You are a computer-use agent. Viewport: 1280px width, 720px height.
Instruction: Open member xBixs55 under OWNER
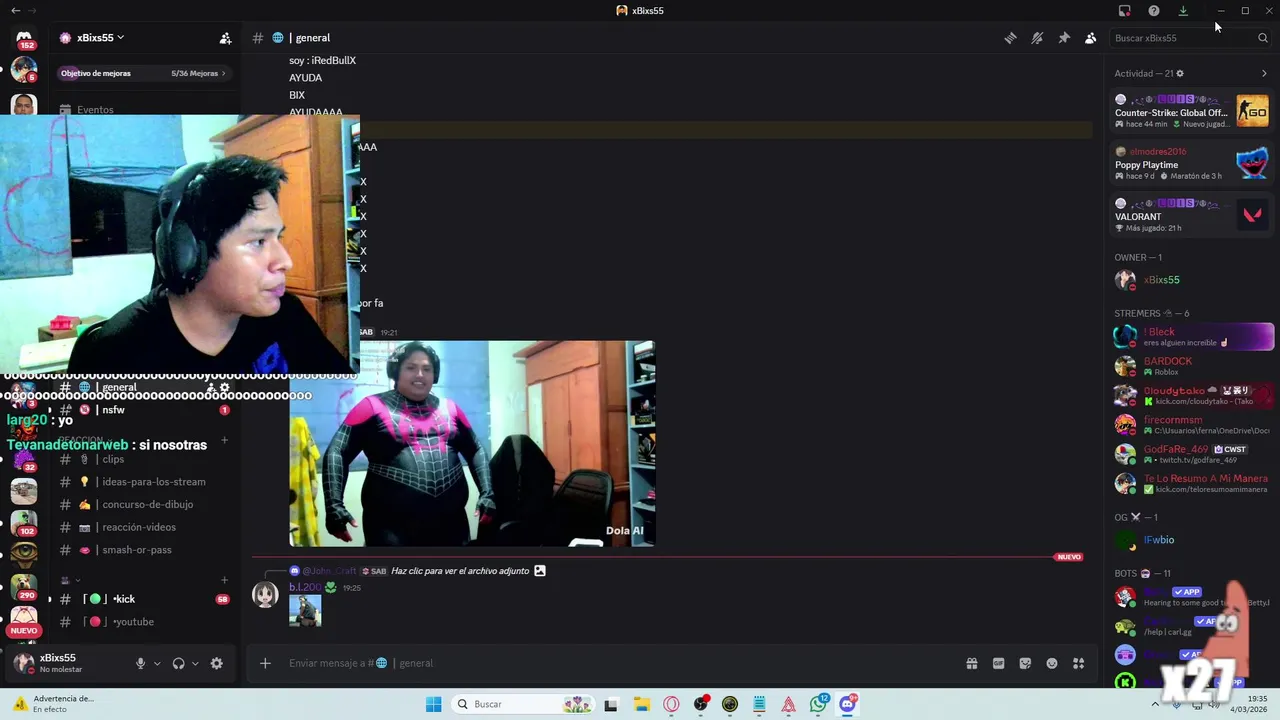tap(1192, 280)
